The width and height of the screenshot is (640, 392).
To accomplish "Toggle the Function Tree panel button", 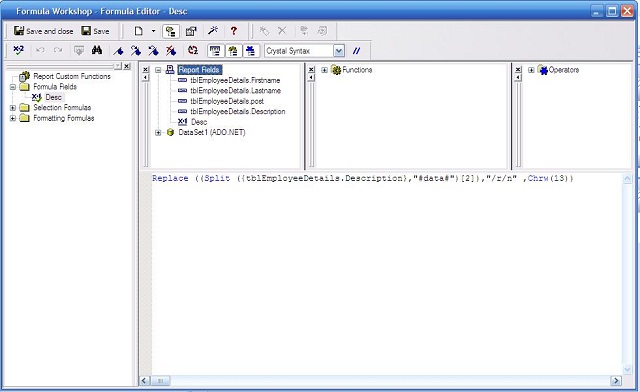I will point(233,51).
